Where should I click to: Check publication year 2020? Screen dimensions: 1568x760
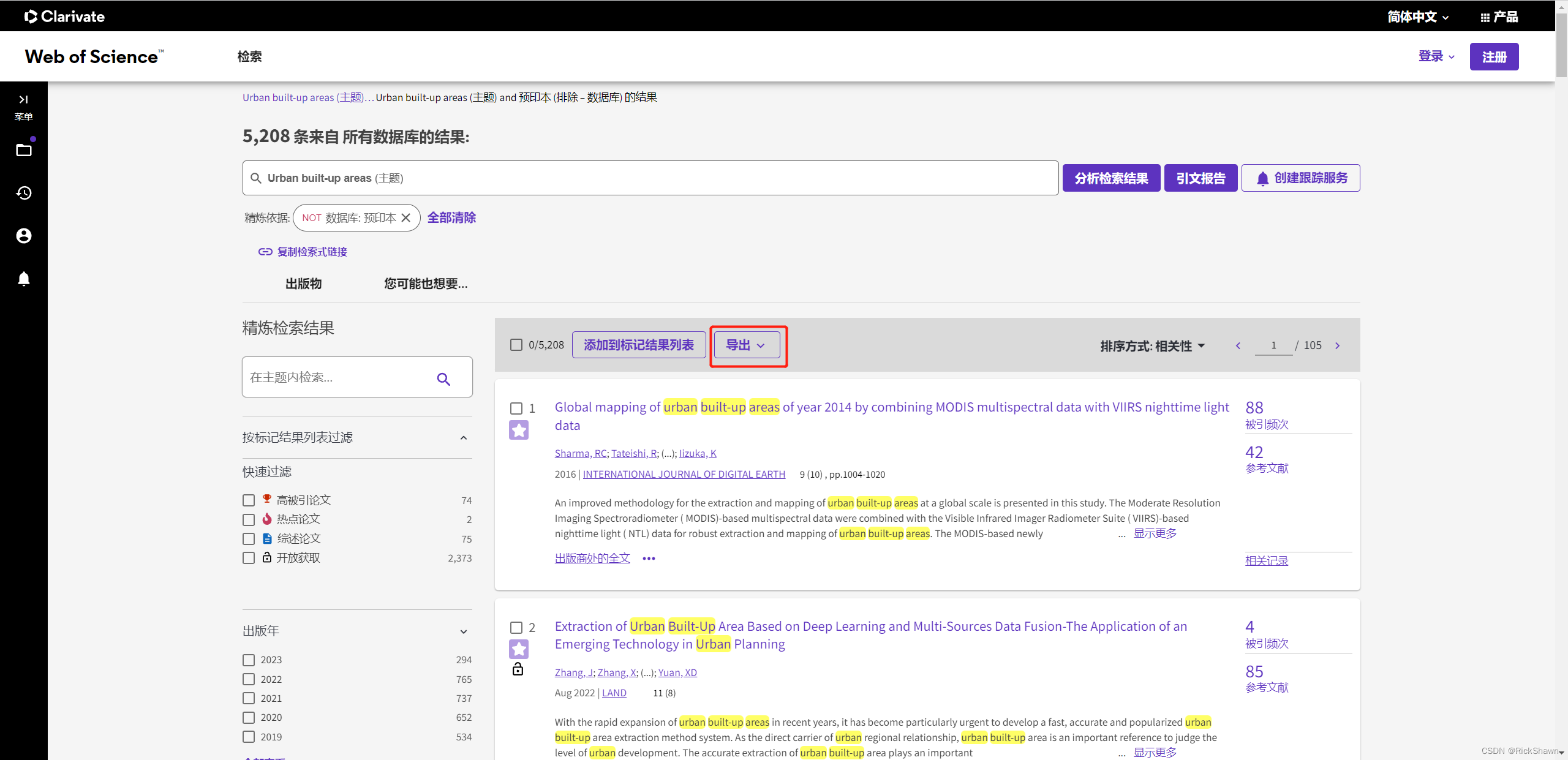point(249,717)
